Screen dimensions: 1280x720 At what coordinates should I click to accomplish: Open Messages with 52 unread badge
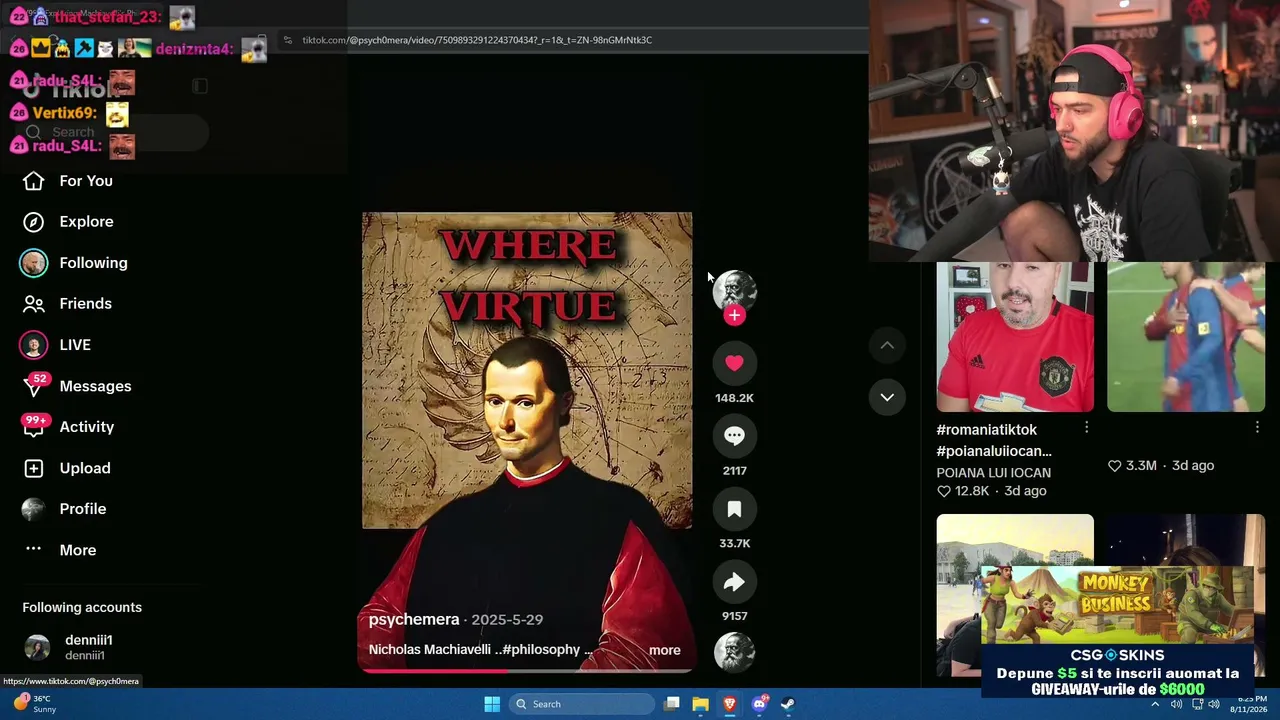coord(77,386)
